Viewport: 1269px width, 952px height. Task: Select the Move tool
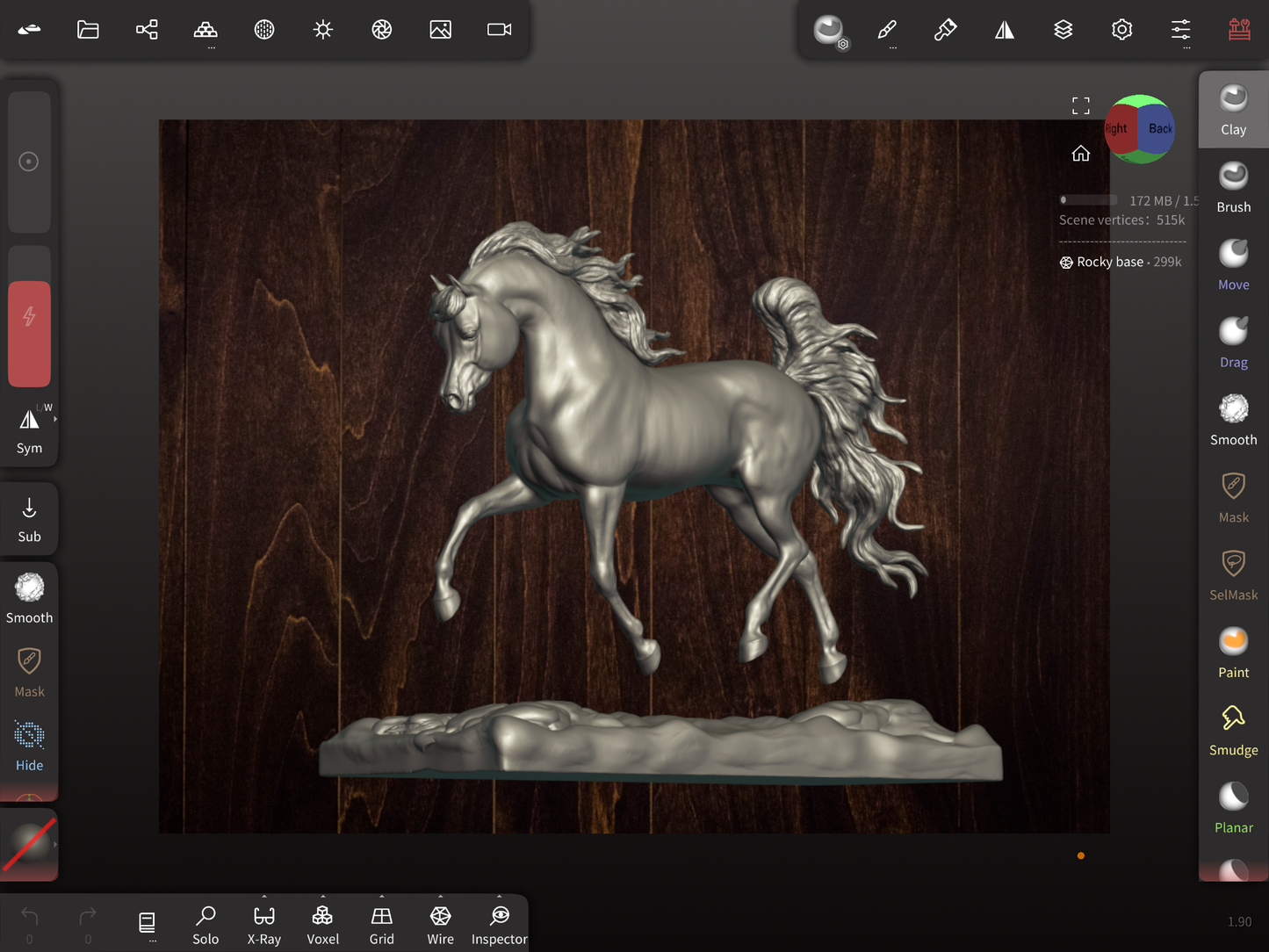pos(1233,264)
